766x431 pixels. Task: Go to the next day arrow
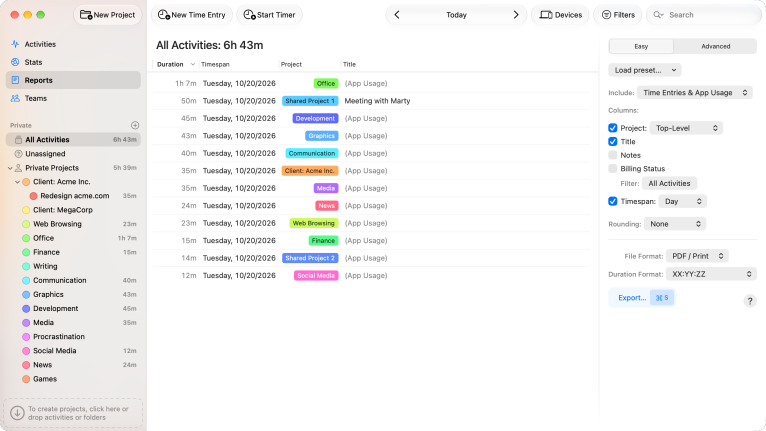[516, 15]
